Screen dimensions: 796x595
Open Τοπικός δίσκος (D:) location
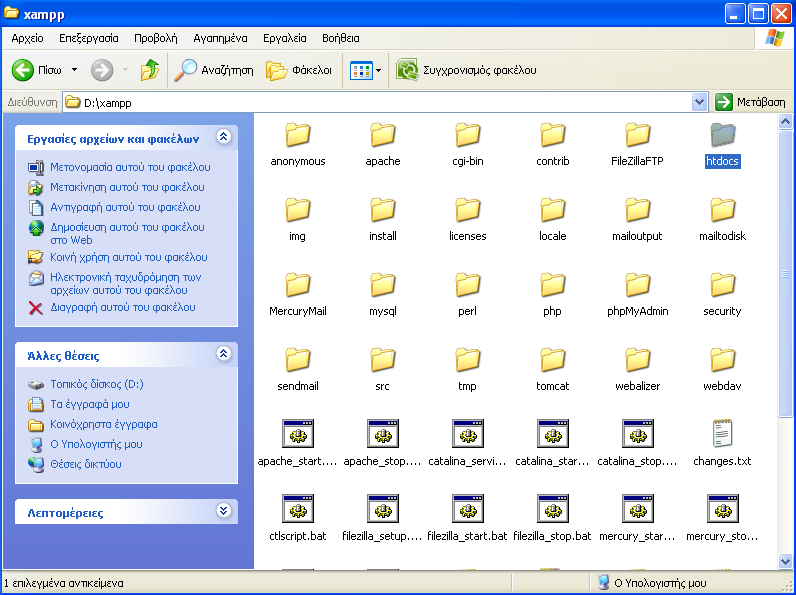[x=96, y=384]
